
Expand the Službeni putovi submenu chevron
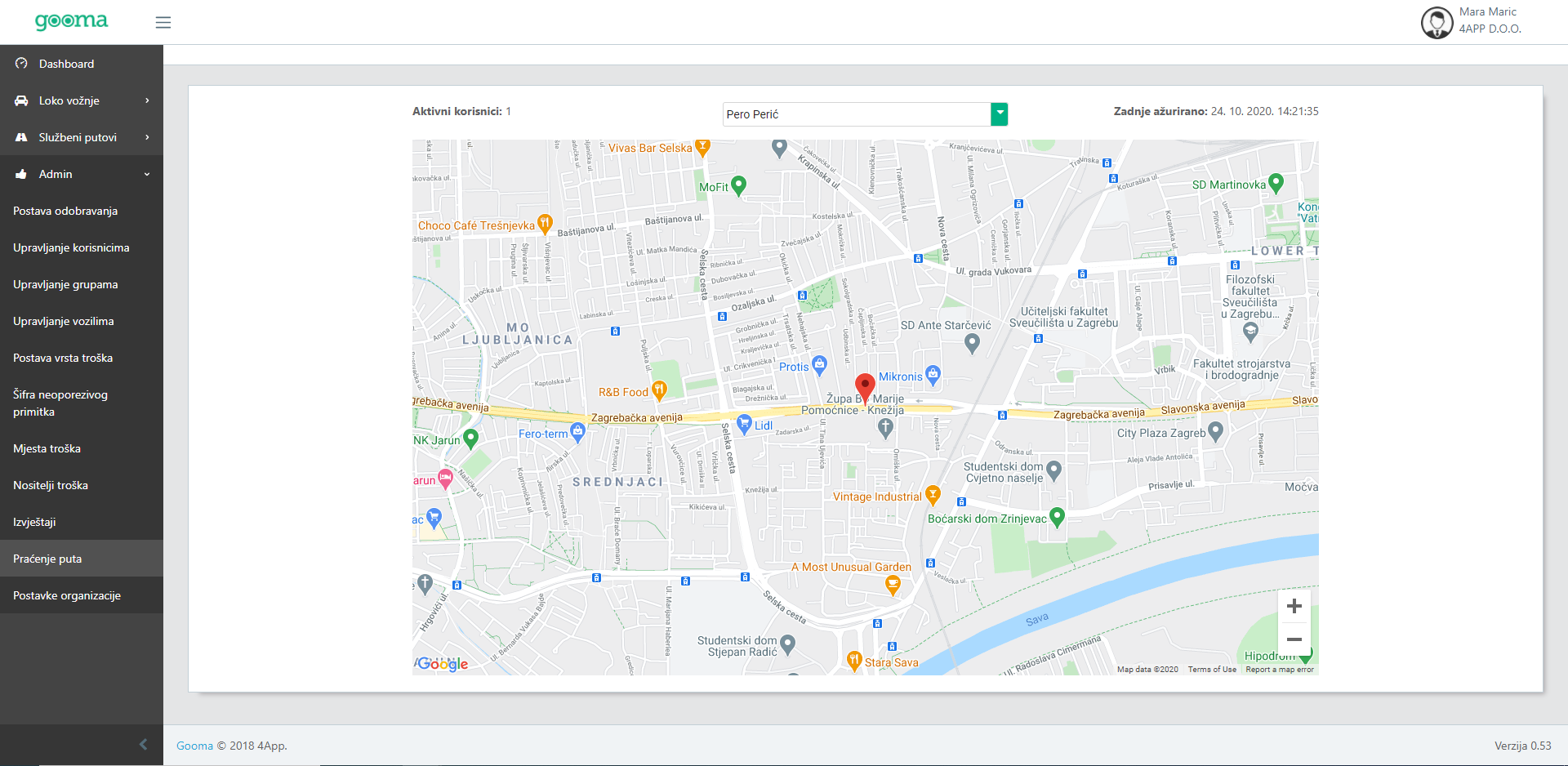(x=147, y=137)
